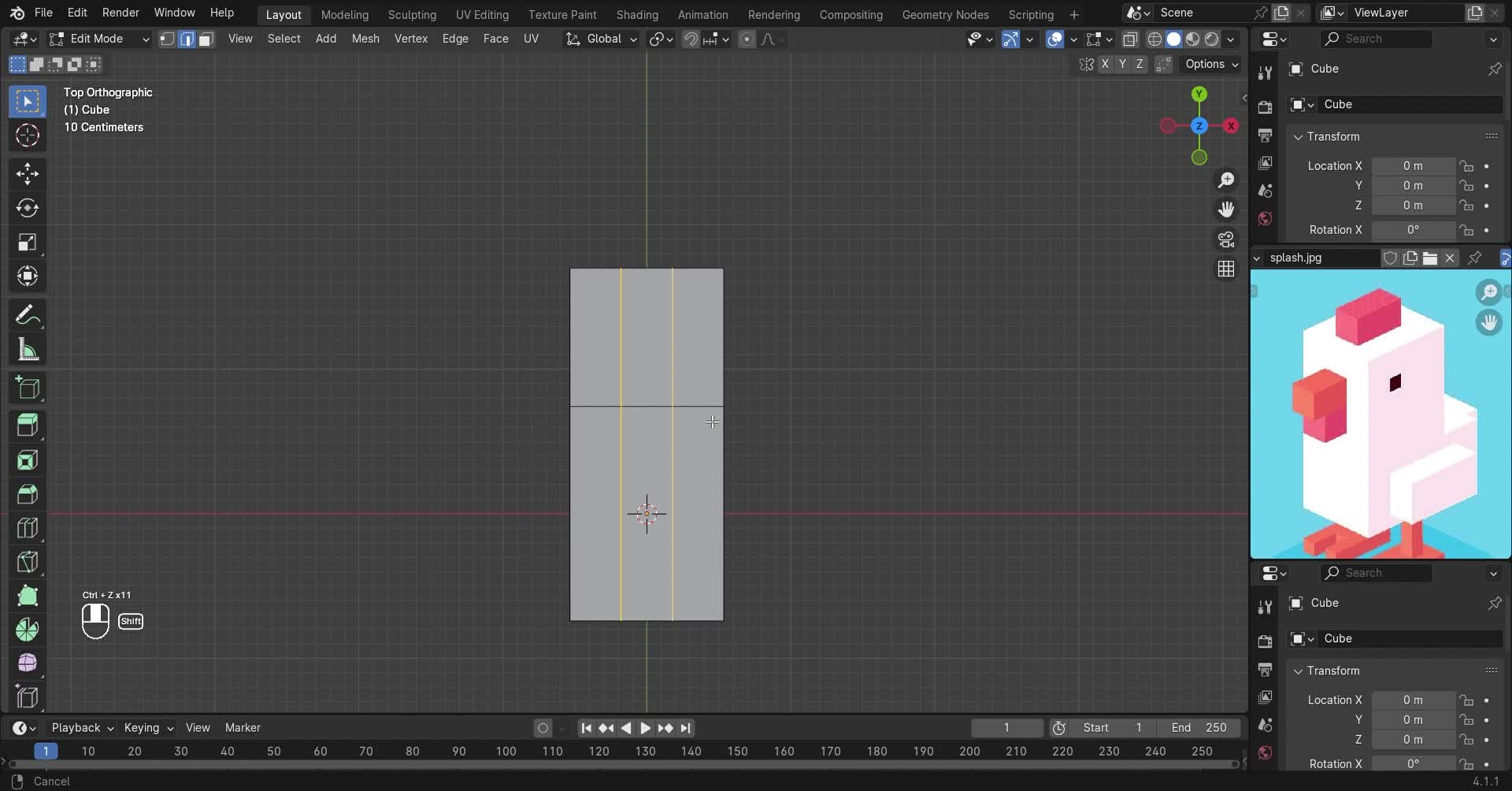
Task: Open the Playback dropdown in timeline
Action: coord(82,728)
